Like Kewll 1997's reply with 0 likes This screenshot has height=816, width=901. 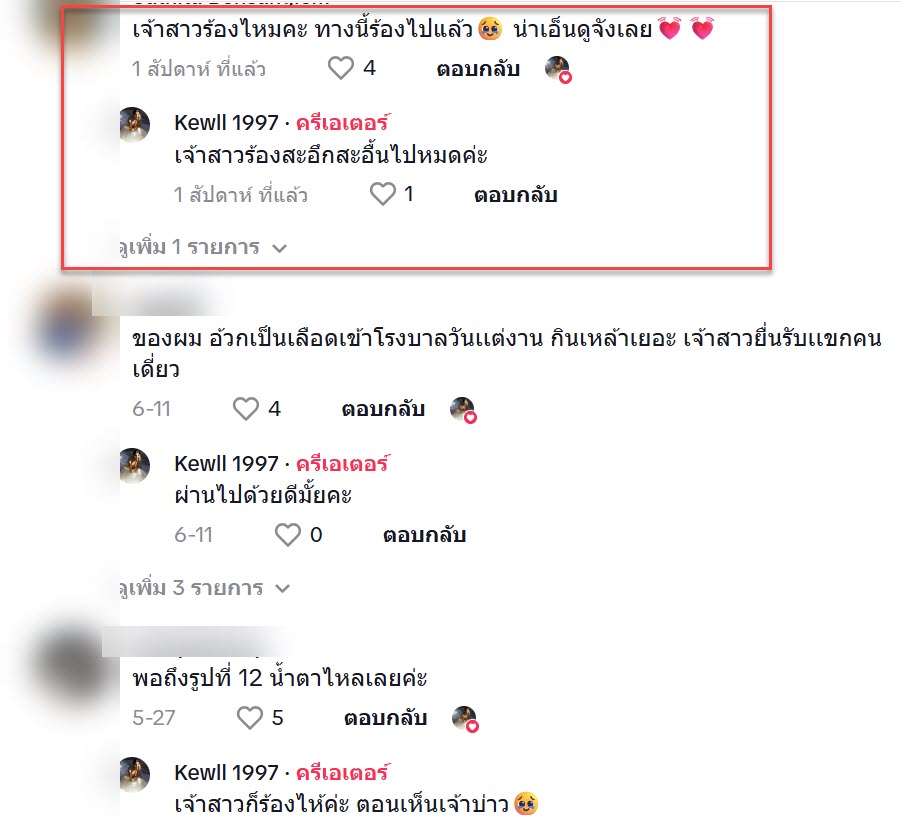[287, 534]
